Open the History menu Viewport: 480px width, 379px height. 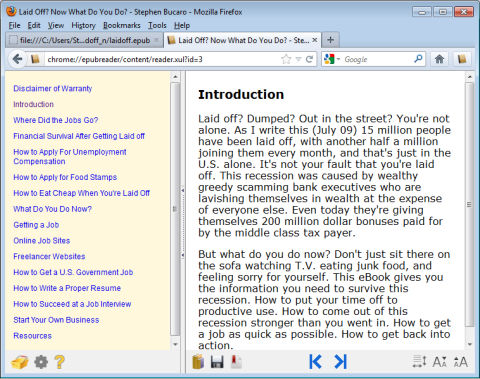pos(83,25)
